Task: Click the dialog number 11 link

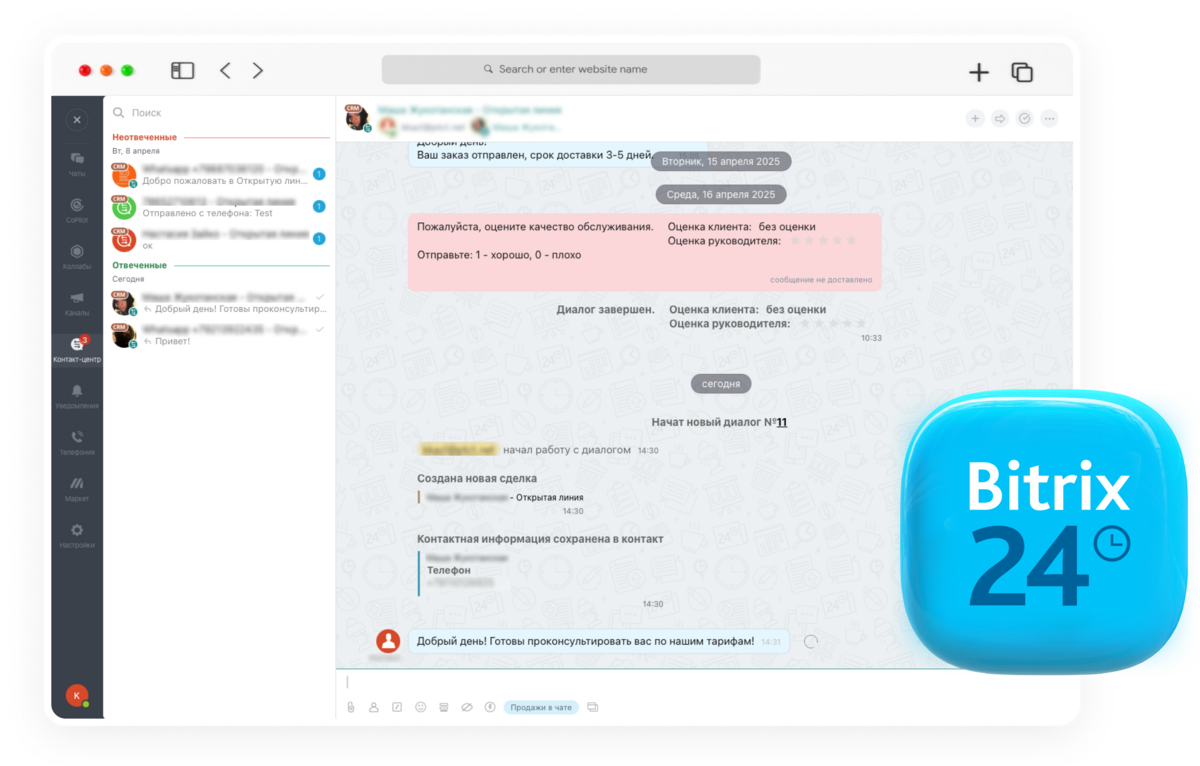Action: (x=781, y=422)
